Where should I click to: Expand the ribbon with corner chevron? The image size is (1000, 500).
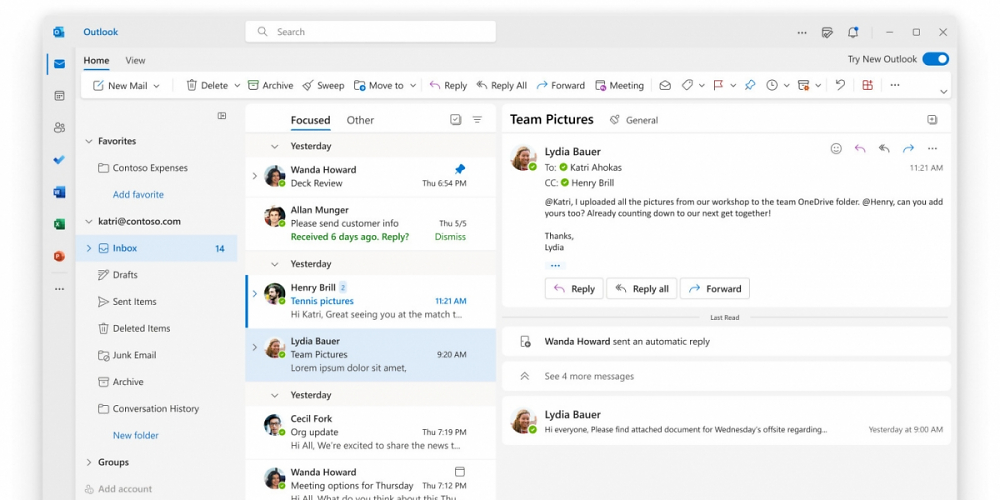(944, 92)
